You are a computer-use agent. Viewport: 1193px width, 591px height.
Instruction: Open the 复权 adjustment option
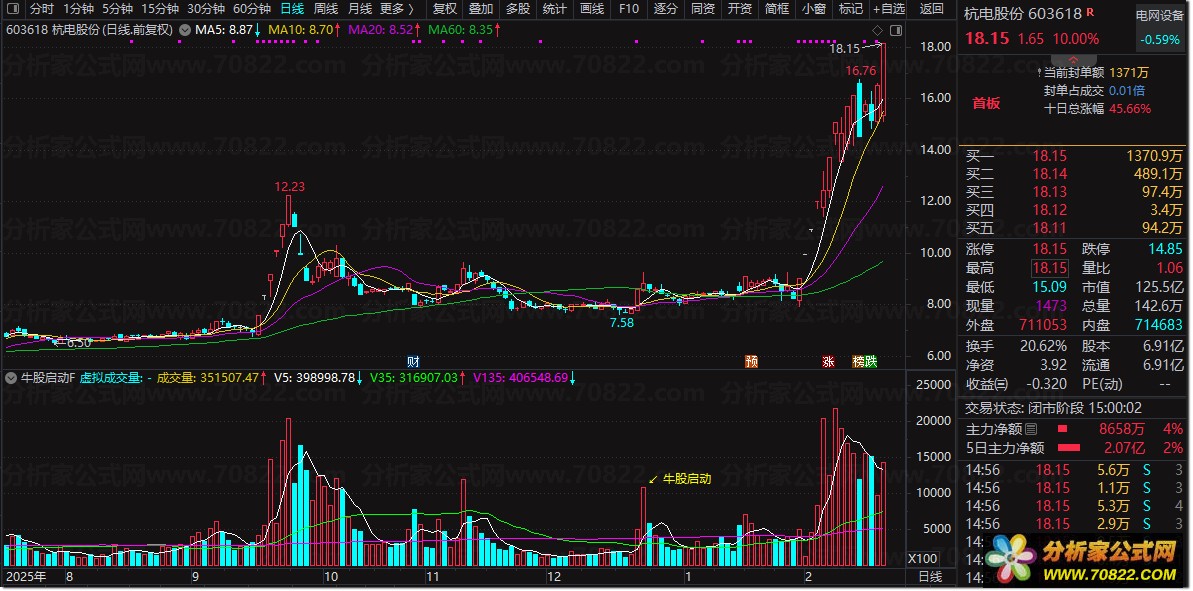coord(444,9)
